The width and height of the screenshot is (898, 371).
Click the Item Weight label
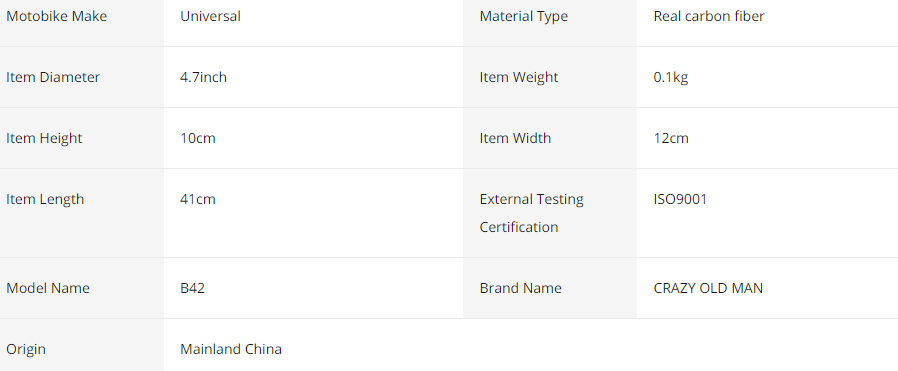pyautogui.click(x=519, y=78)
